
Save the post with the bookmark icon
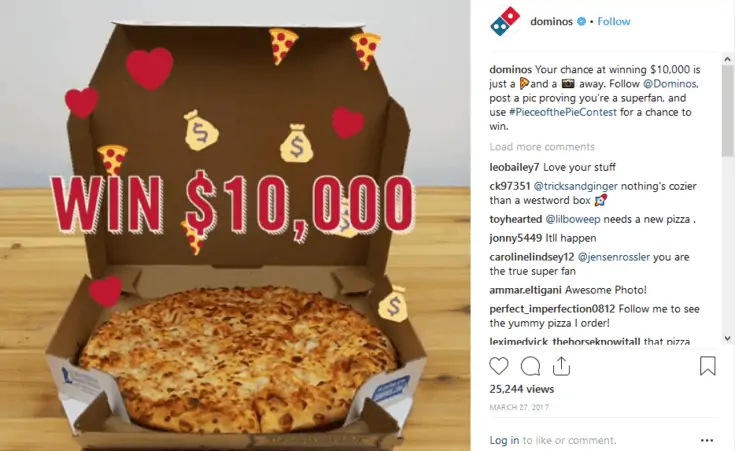[x=707, y=366]
